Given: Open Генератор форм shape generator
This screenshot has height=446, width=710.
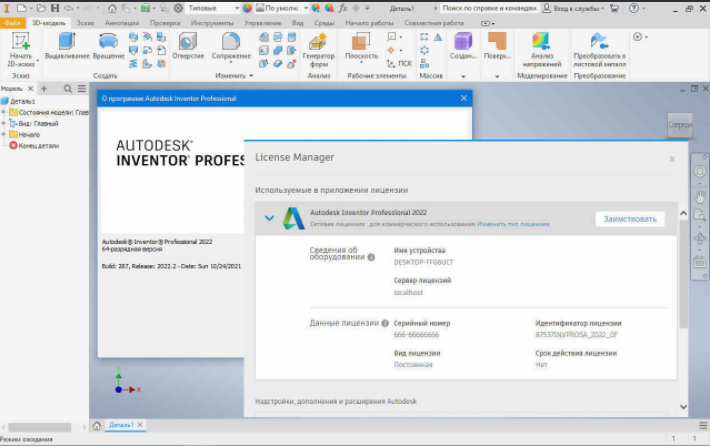Looking at the screenshot, I should click(318, 50).
